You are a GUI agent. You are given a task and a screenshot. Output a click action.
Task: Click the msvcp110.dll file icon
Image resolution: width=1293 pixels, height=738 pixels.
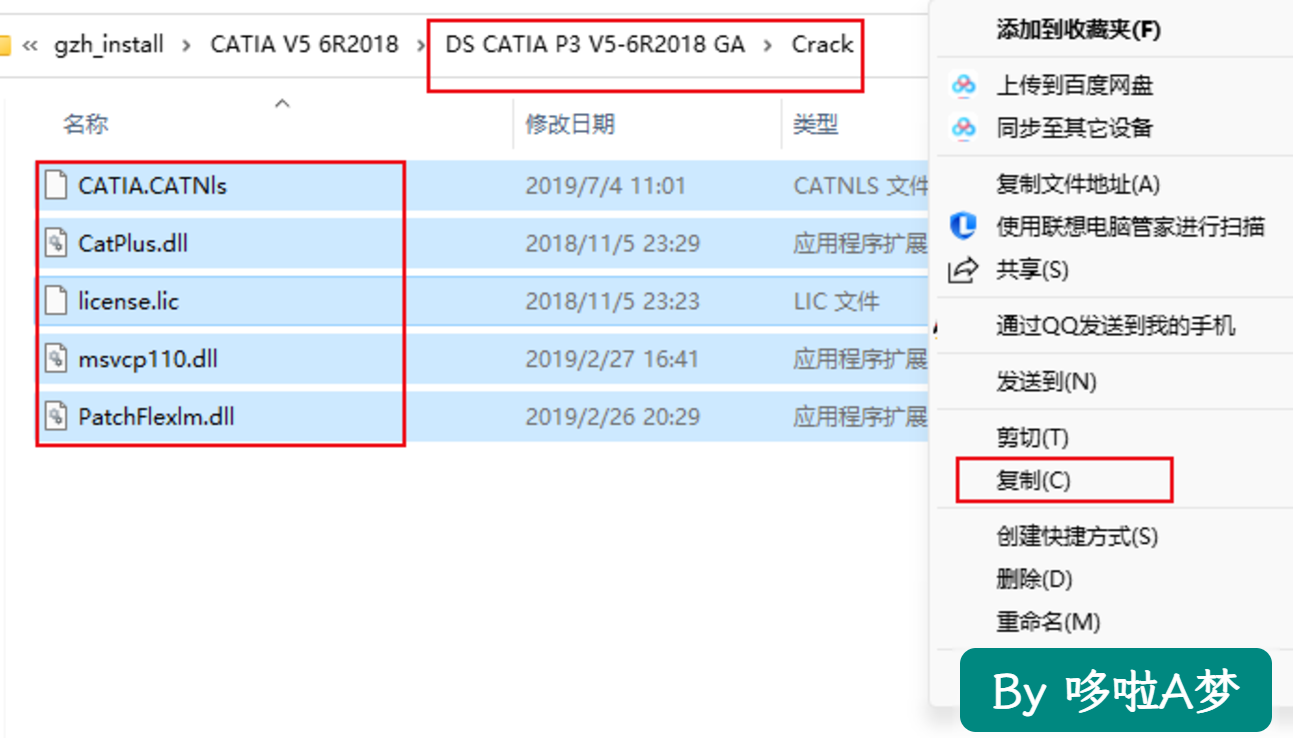pos(56,359)
